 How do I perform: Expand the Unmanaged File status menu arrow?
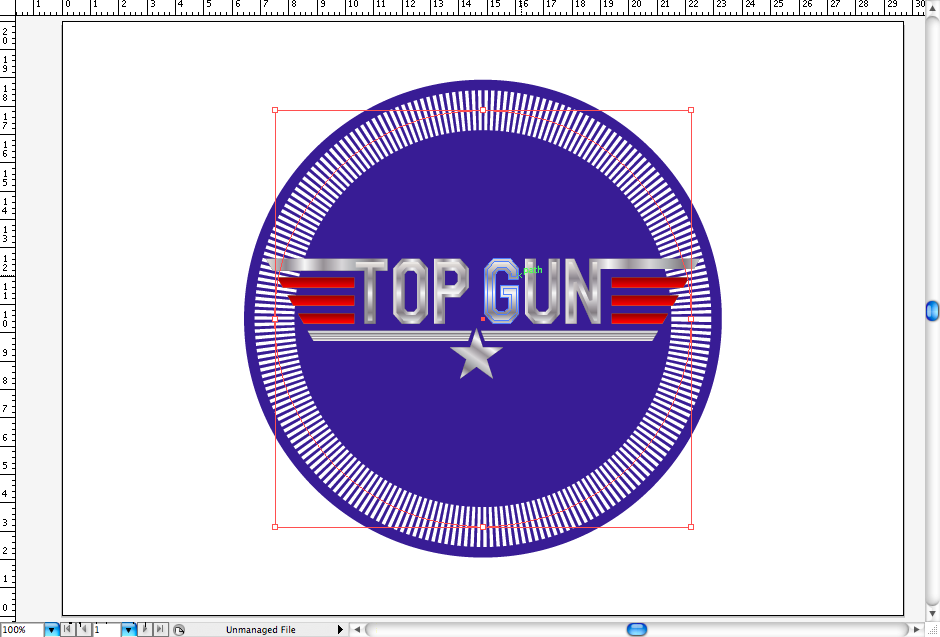tap(340, 630)
